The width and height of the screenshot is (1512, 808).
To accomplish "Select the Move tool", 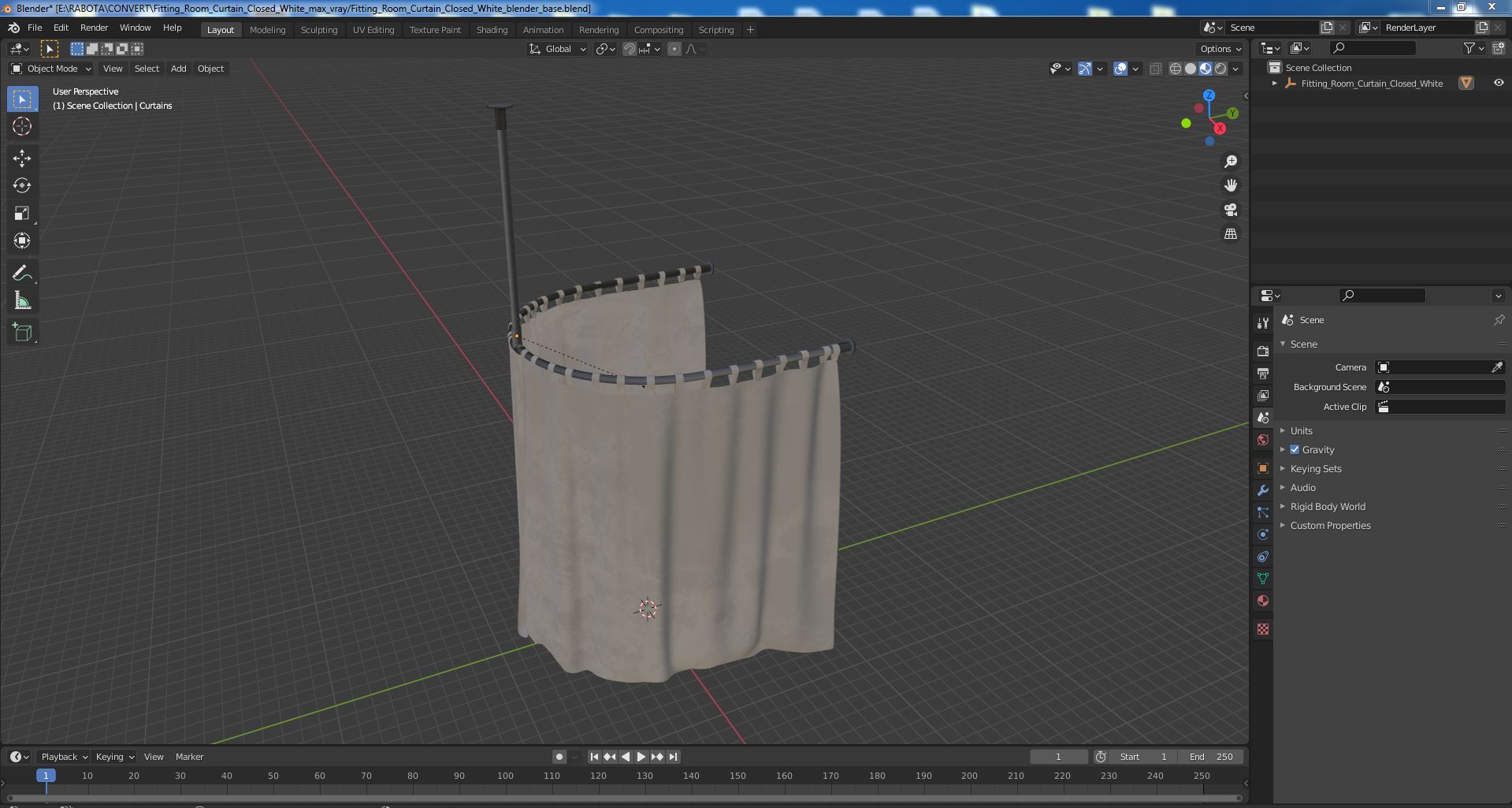I will click(22, 158).
